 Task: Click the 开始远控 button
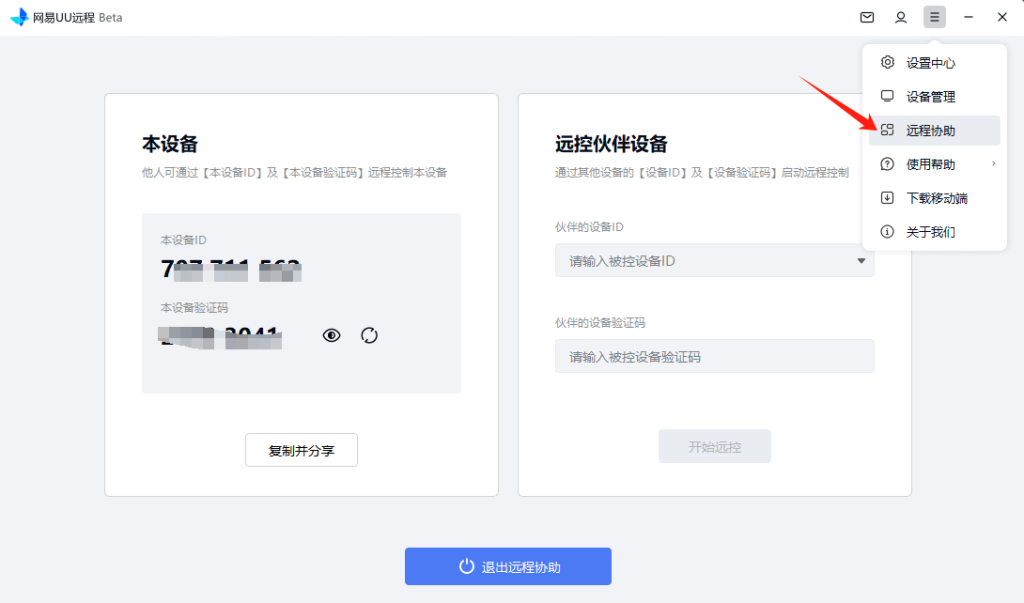[x=714, y=447]
